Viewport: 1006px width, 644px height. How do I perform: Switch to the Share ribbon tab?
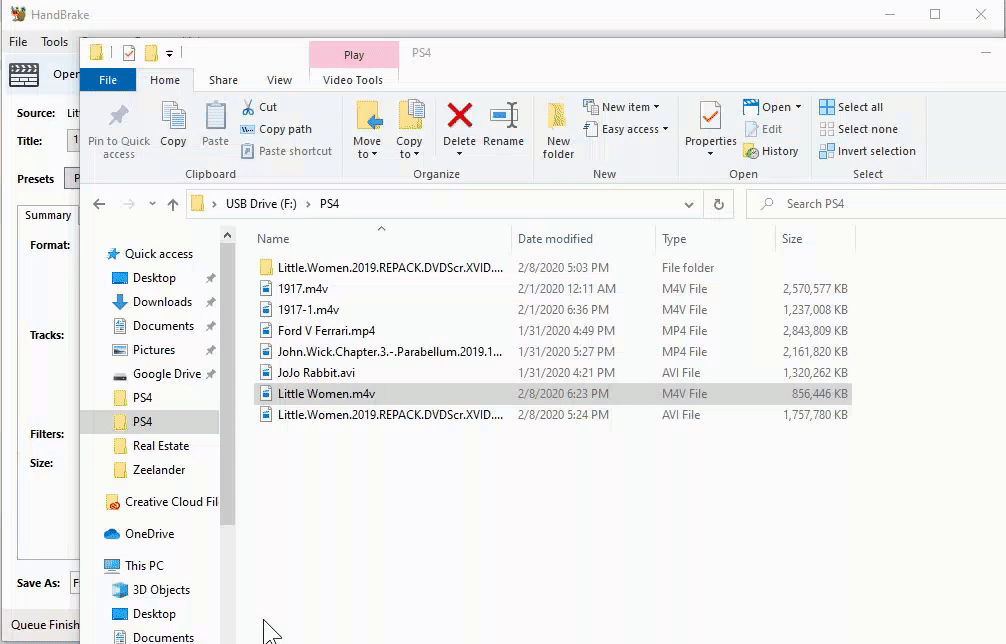point(223,80)
